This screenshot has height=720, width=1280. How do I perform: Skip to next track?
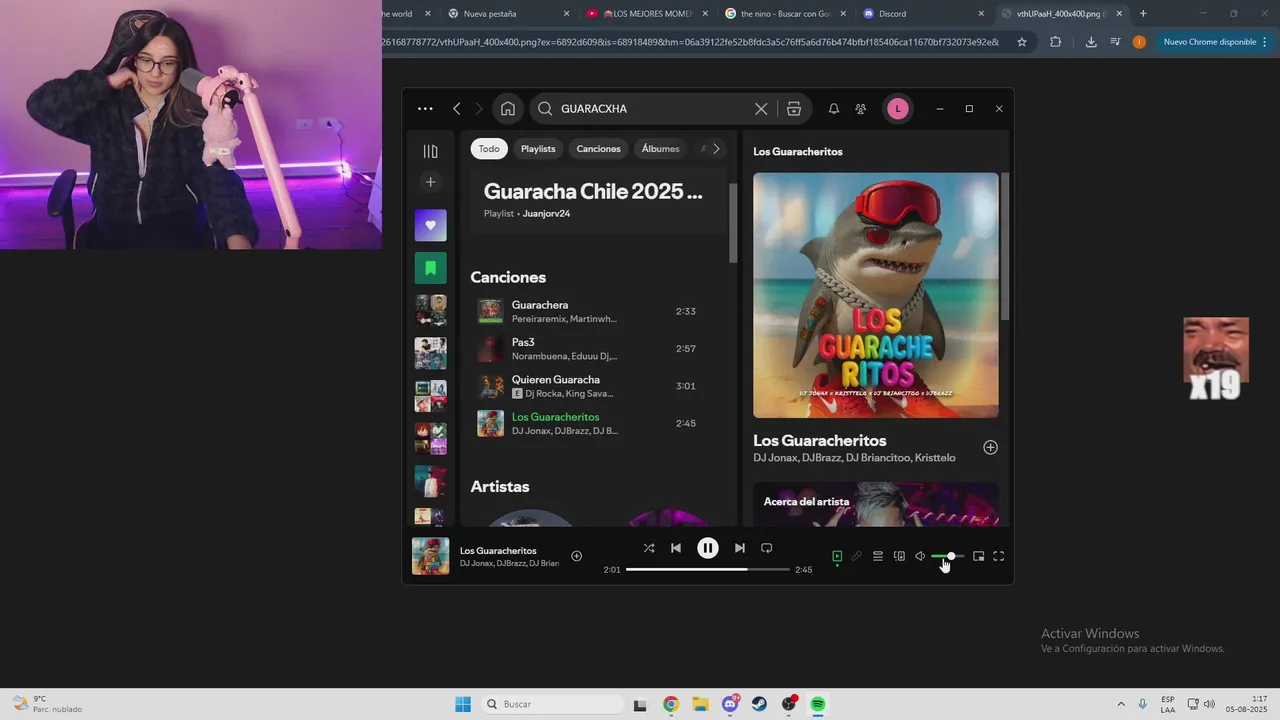[x=740, y=548]
